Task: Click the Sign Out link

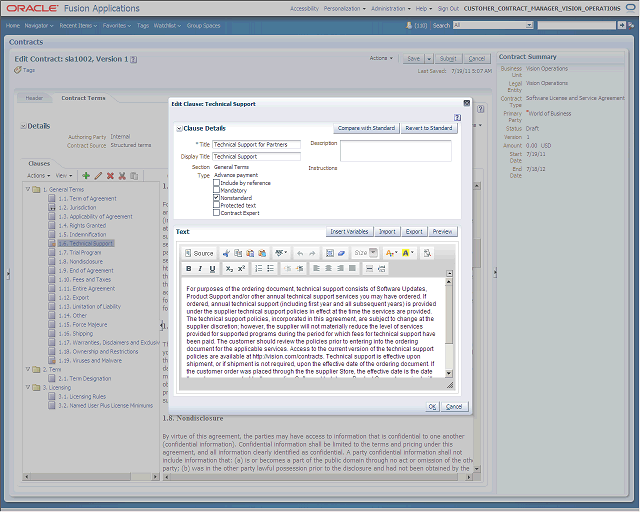Action: point(448,9)
